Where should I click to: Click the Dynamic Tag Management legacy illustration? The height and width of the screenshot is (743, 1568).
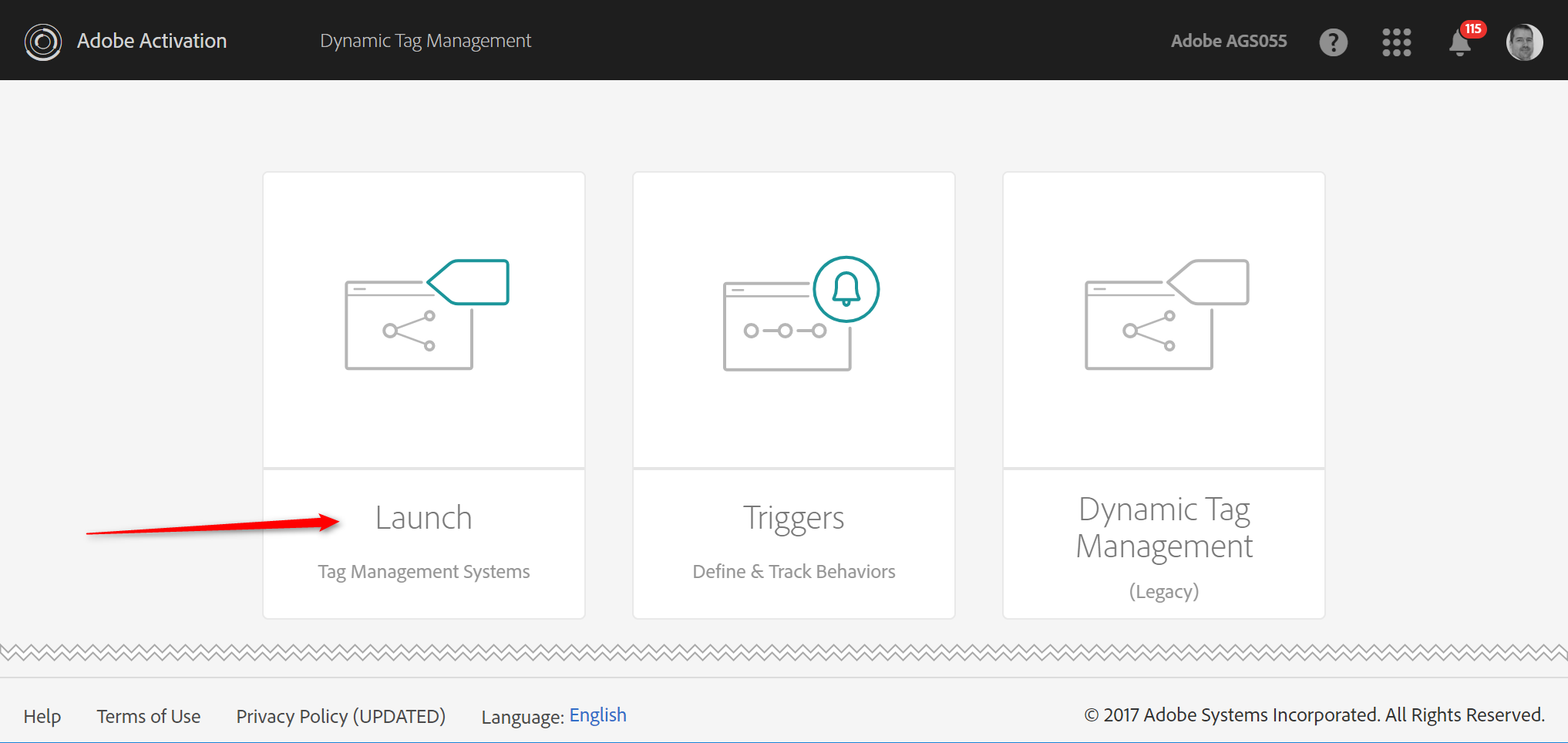[1166, 314]
